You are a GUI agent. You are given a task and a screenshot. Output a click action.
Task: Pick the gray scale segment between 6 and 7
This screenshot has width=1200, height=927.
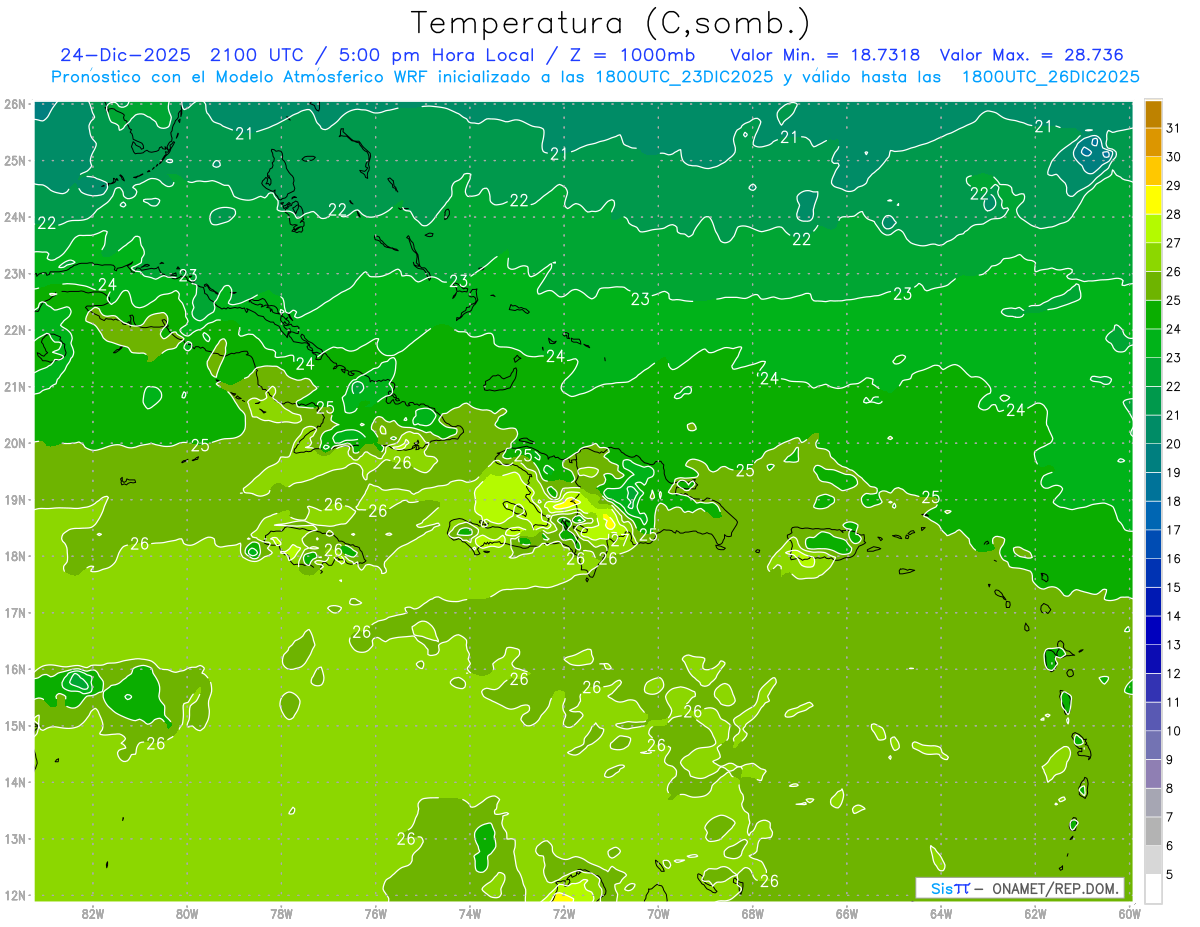click(x=1153, y=831)
